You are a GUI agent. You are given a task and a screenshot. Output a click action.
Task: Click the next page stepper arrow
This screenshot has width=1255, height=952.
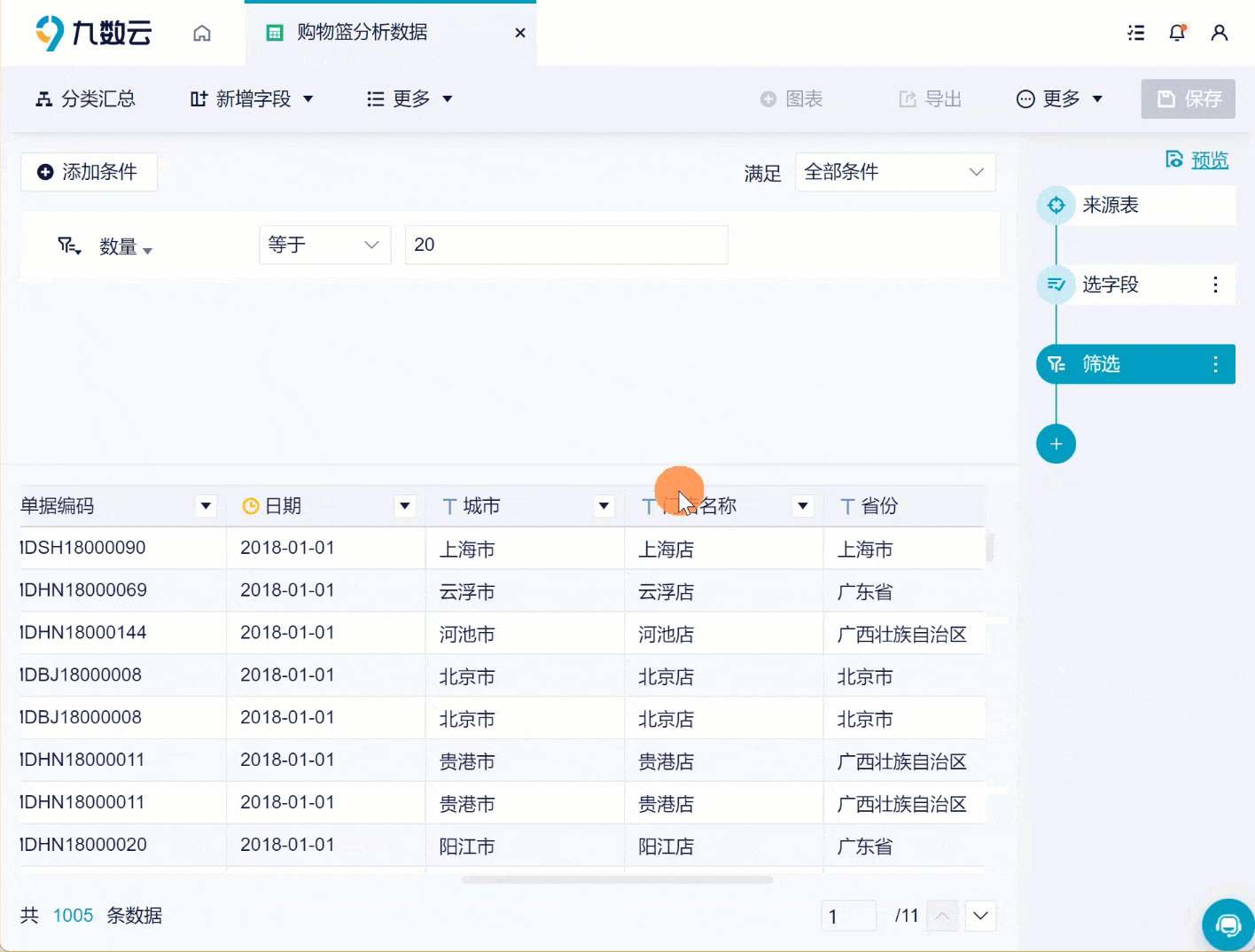pos(980,916)
